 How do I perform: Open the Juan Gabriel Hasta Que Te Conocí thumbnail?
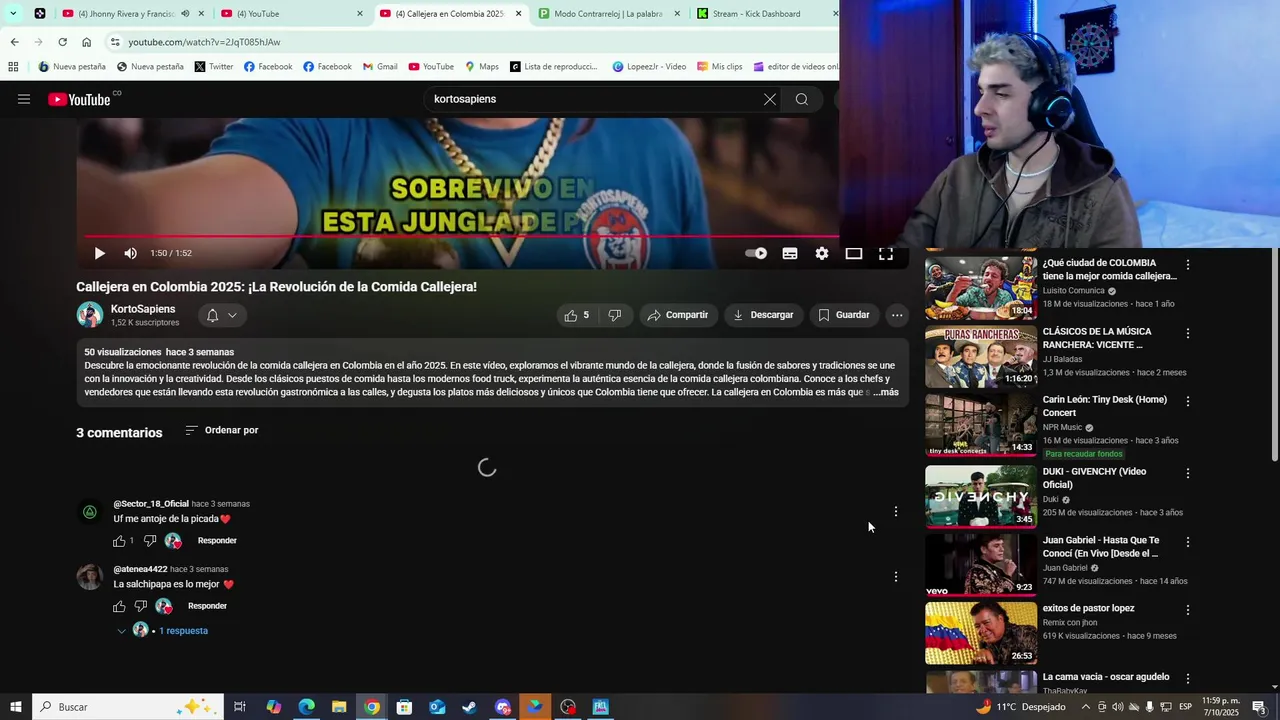981,565
